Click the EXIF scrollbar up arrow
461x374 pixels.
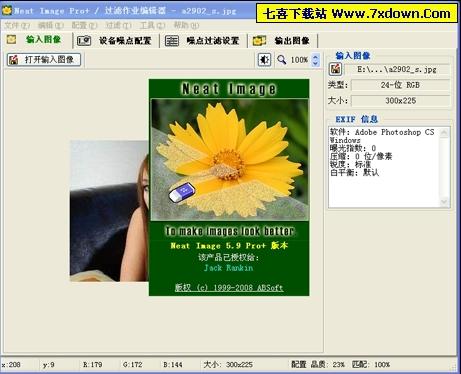(x=444, y=132)
